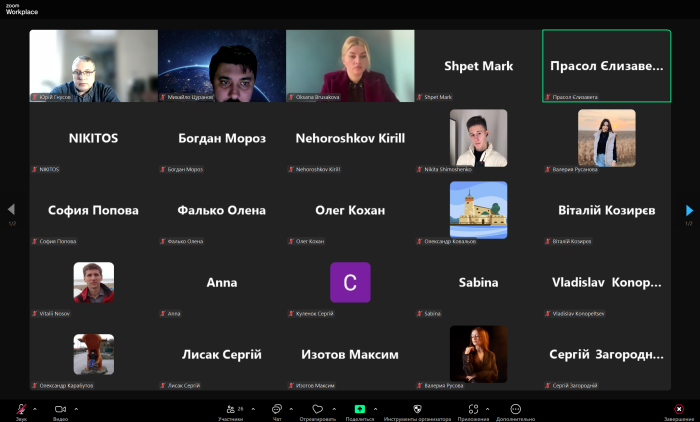Image resolution: width=700 pixels, height=422 pixels.
Task: Open Инструменты организатора host tools
Action: (418, 409)
